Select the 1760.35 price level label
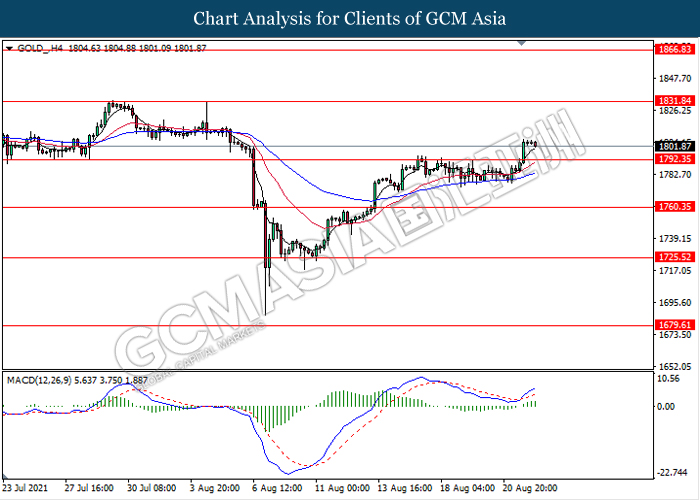The image size is (700, 500). tap(675, 207)
